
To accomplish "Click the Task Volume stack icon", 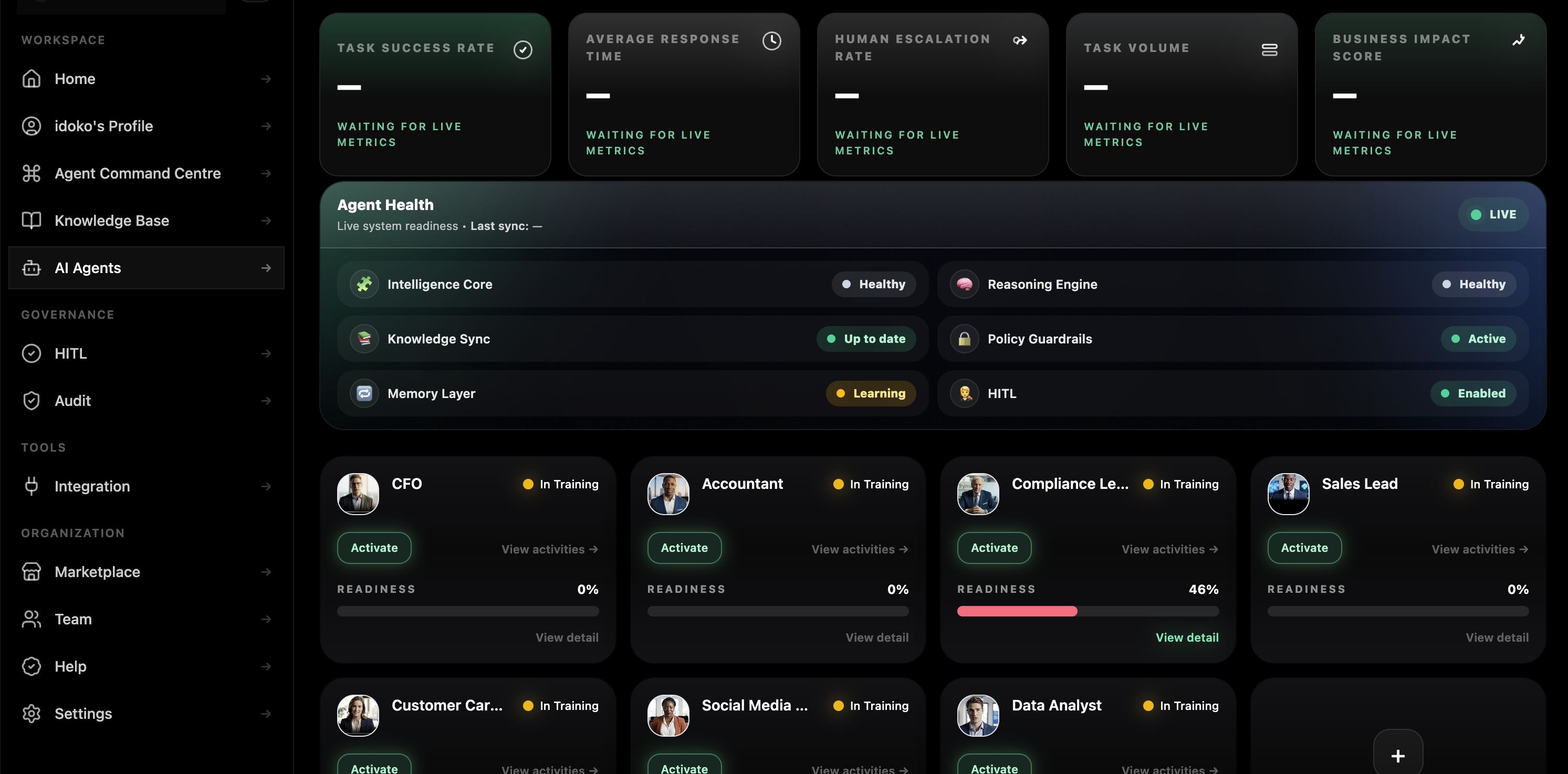I will (x=1270, y=49).
